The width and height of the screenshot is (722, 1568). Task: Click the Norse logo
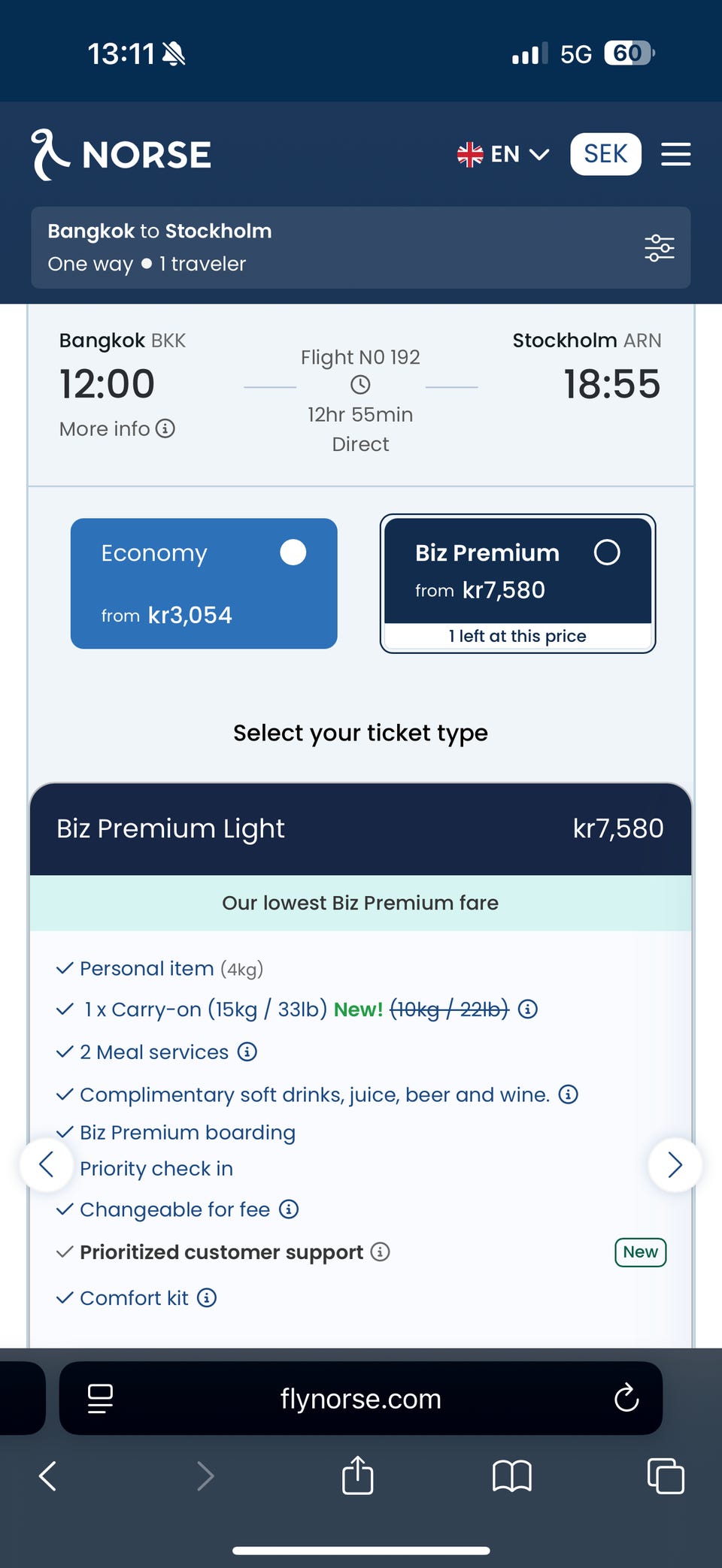tap(122, 154)
